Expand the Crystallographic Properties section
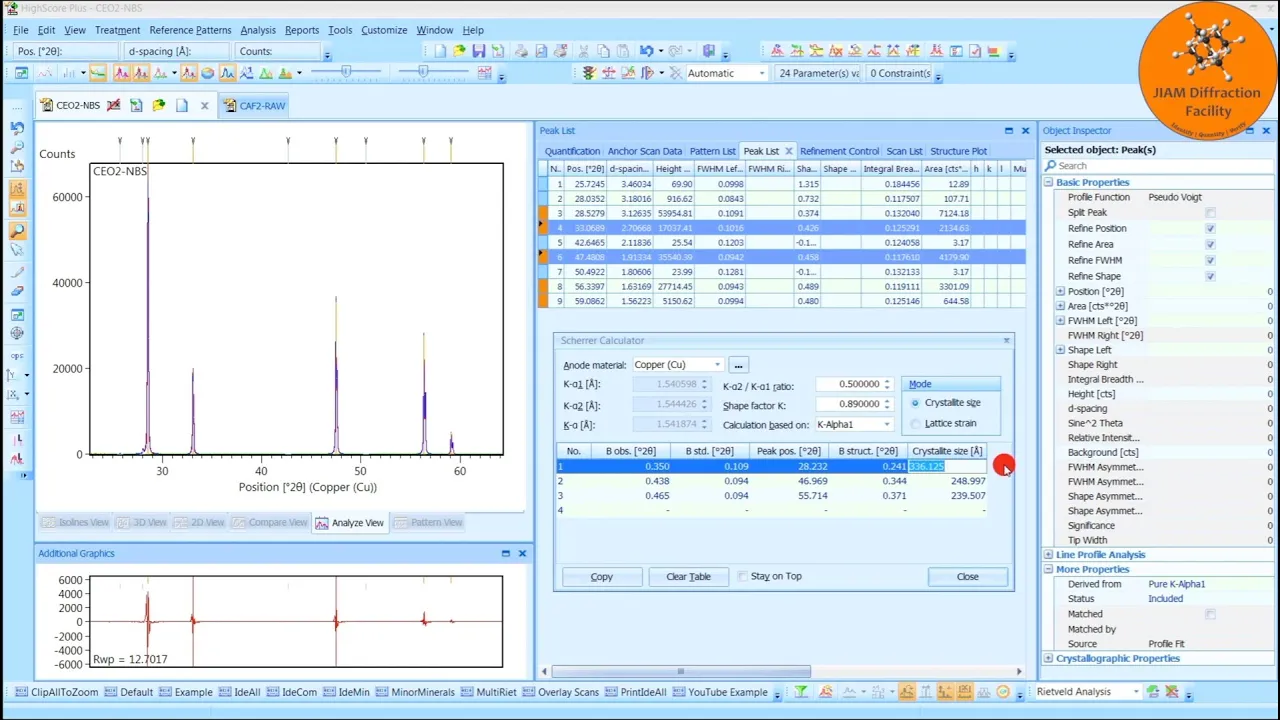This screenshot has height=720, width=1280. coord(1048,659)
